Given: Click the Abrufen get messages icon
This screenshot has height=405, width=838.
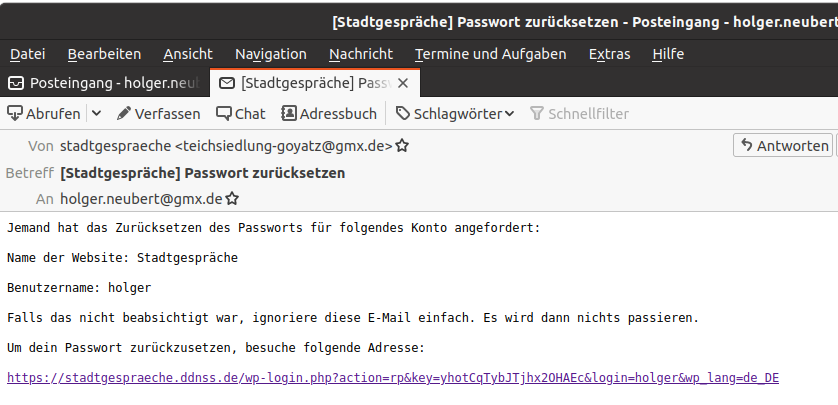Looking at the screenshot, I should click(x=16, y=114).
